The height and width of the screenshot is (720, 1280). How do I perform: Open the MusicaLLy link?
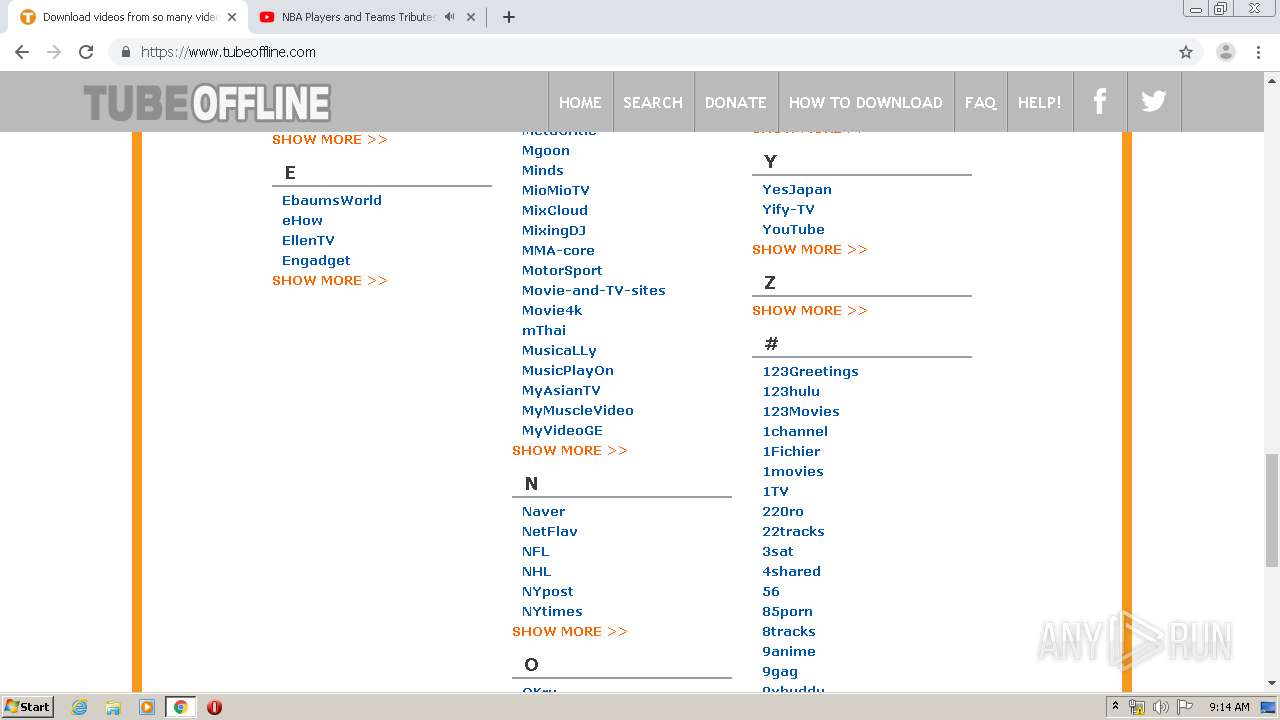(559, 350)
